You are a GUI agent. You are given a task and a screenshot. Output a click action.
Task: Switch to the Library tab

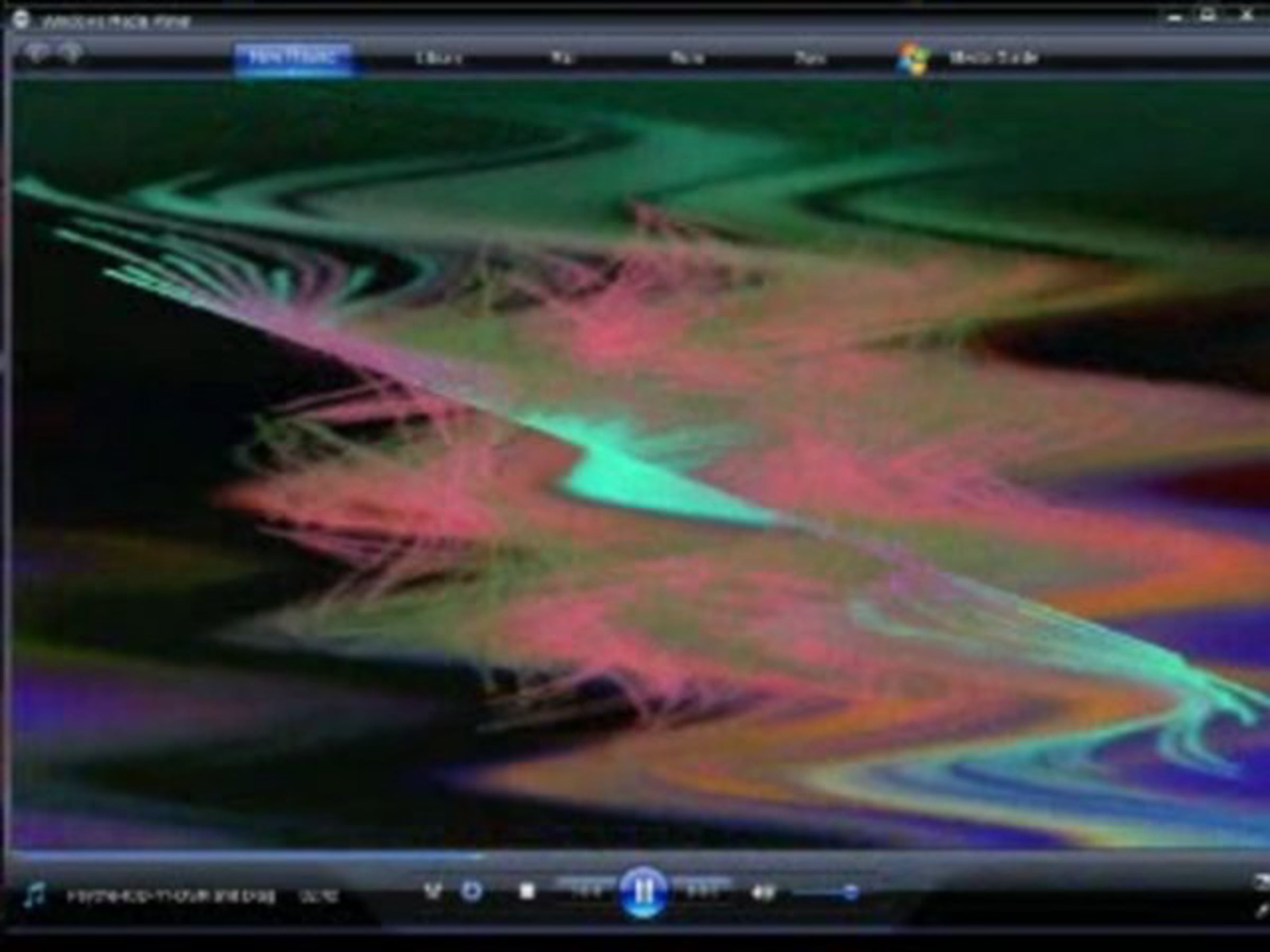click(439, 58)
